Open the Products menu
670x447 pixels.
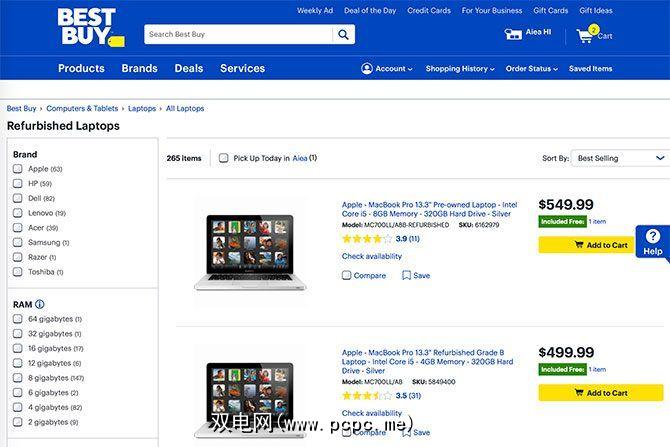[81, 69]
